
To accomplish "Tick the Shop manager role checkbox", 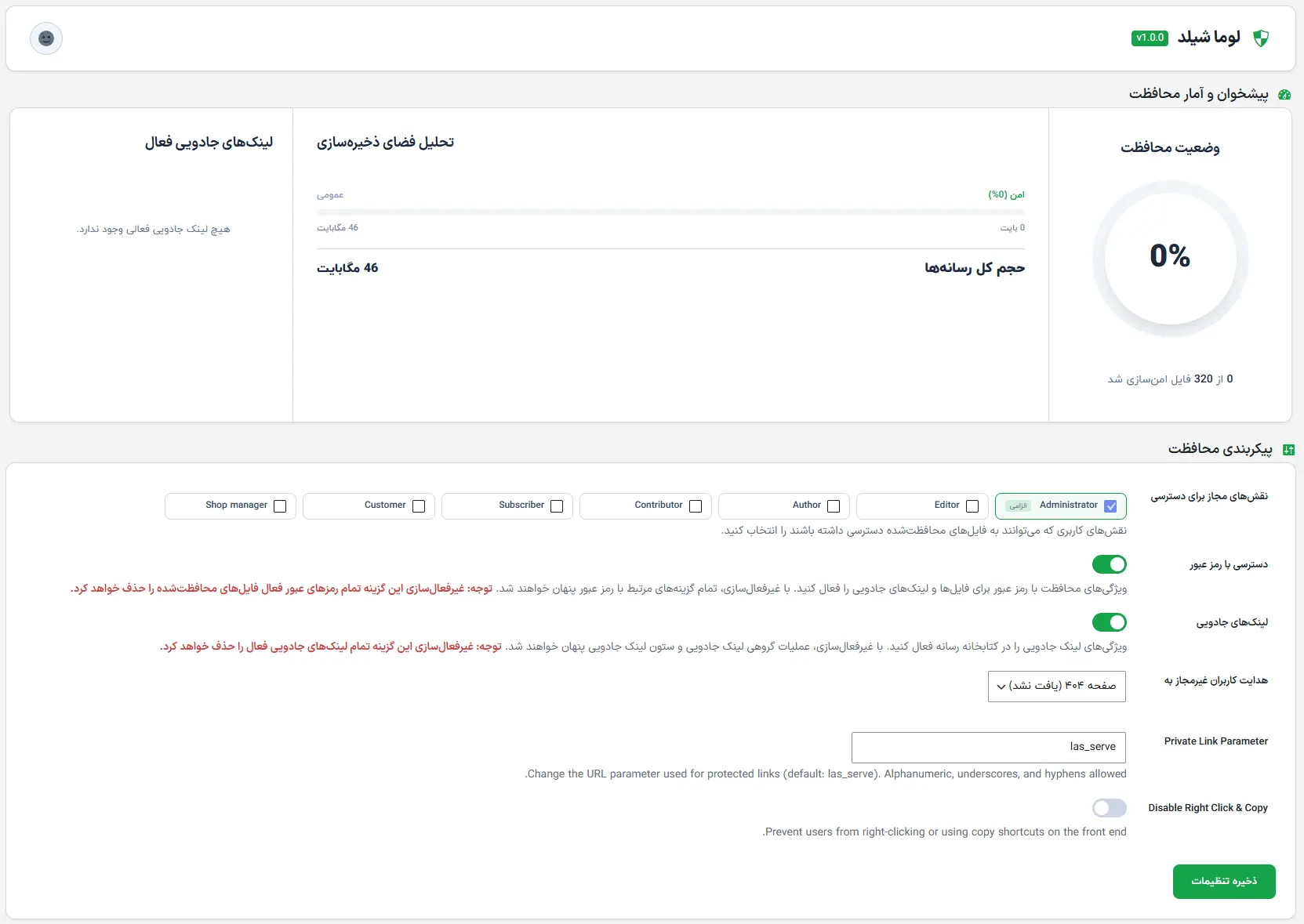I will [x=280, y=506].
